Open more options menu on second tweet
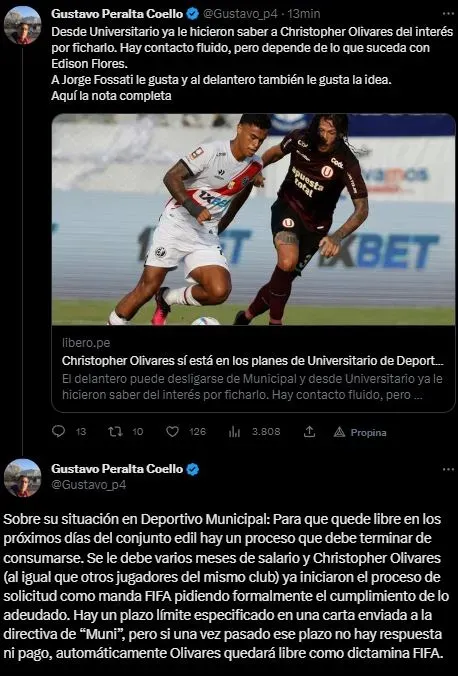This screenshot has height=676, width=458. coord(448,469)
